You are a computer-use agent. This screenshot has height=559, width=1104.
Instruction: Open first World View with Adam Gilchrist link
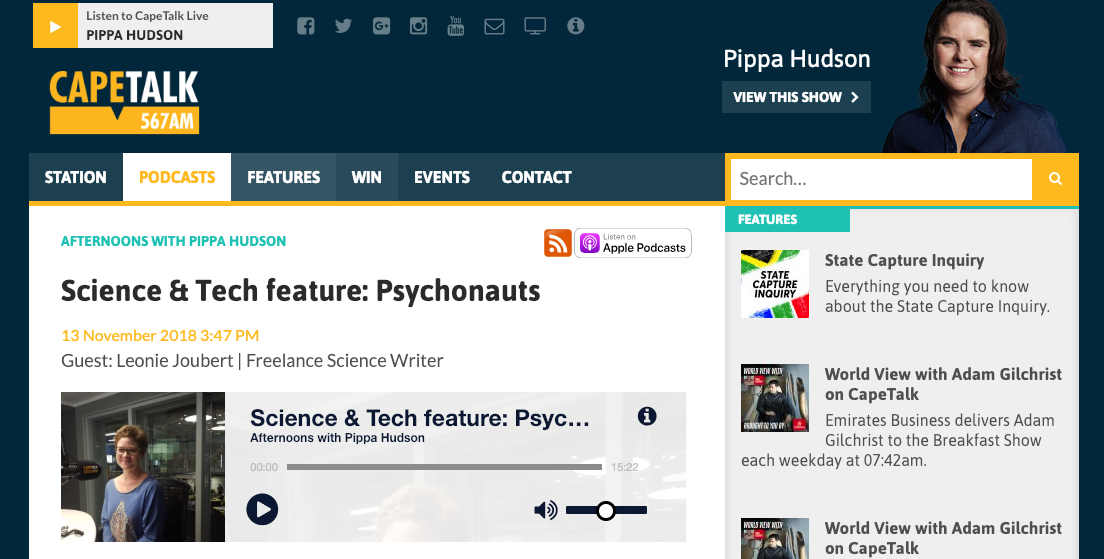(x=943, y=384)
